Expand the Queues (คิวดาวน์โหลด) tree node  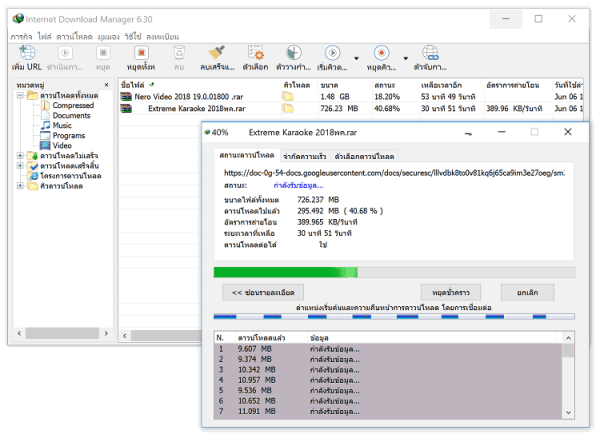point(20,186)
